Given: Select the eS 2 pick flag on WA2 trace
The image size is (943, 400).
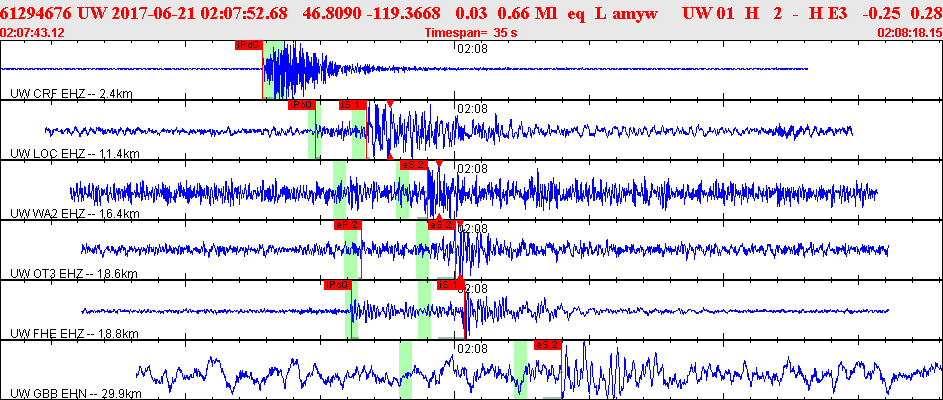Looking at the screenshot, I should [x=413, y=165].
